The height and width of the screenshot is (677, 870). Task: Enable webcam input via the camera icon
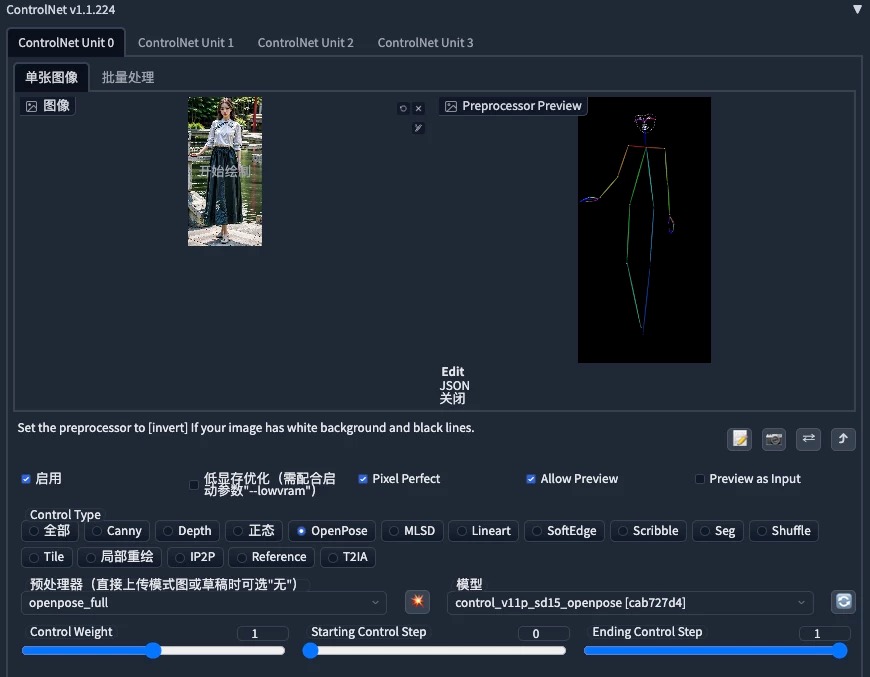[774, 439]
